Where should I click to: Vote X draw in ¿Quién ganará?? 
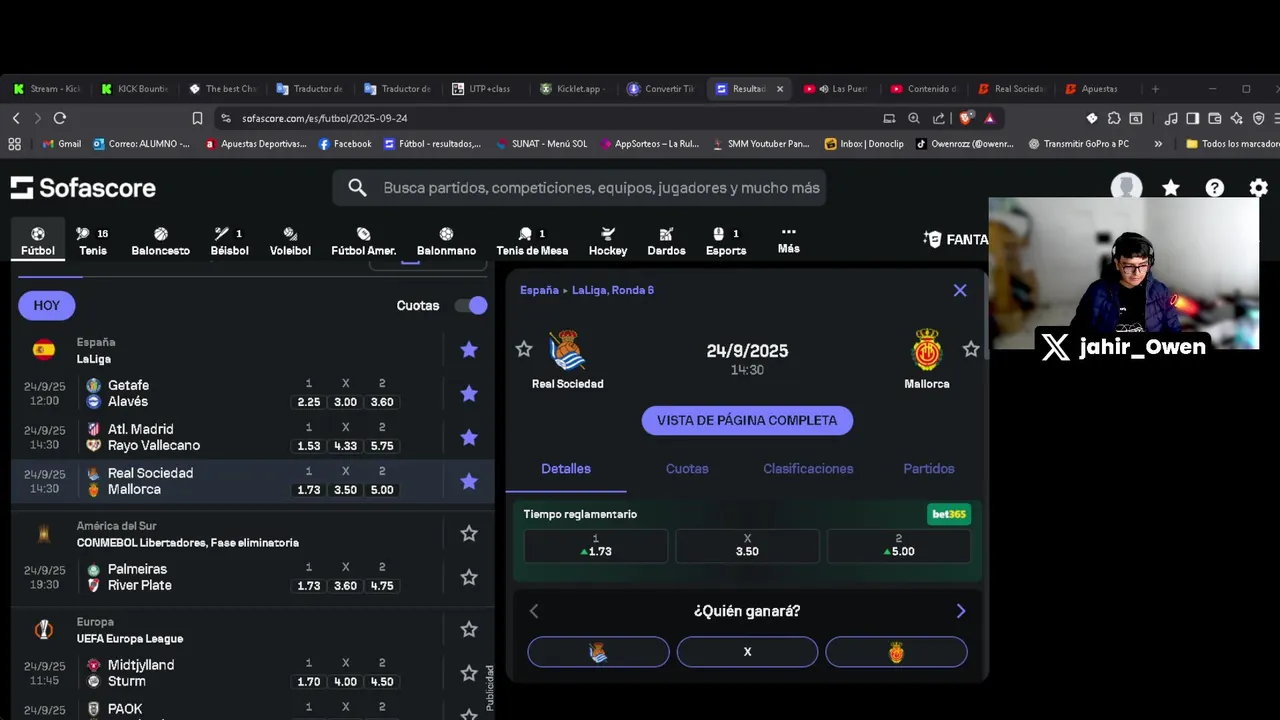(x=747, y=652)
